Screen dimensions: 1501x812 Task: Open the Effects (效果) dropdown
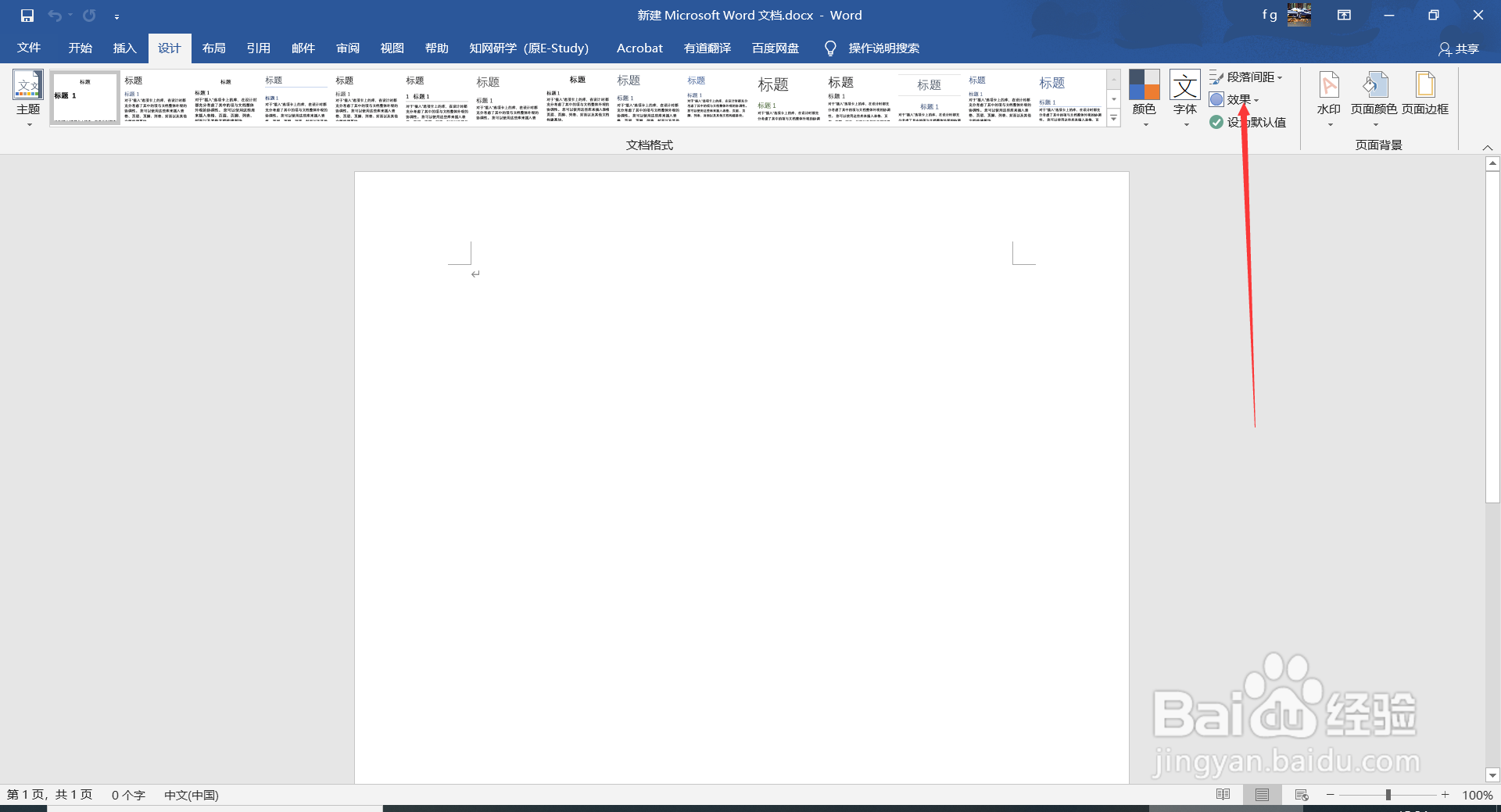(1234, 99)
